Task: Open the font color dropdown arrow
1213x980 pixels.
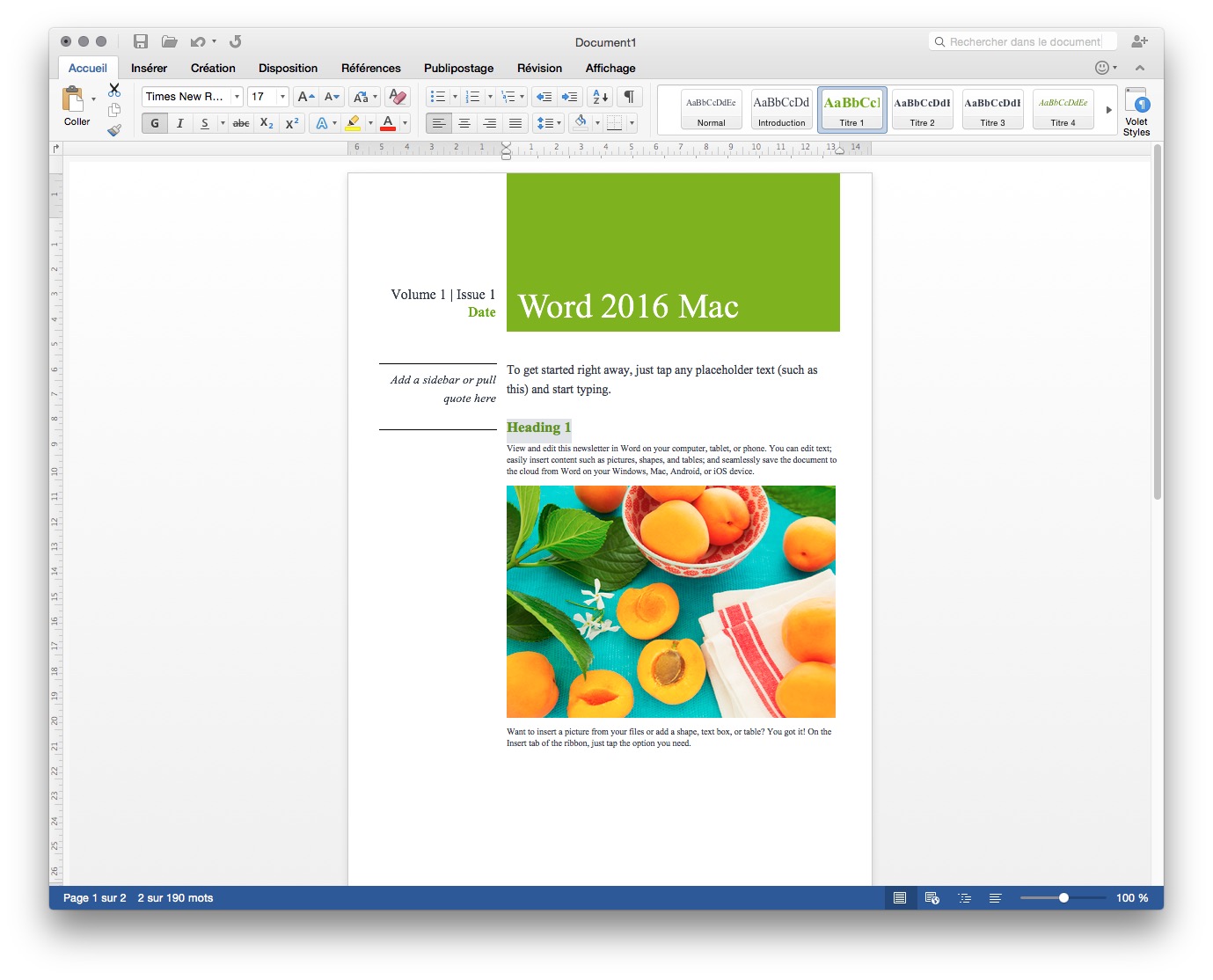Action: [405, 123]
